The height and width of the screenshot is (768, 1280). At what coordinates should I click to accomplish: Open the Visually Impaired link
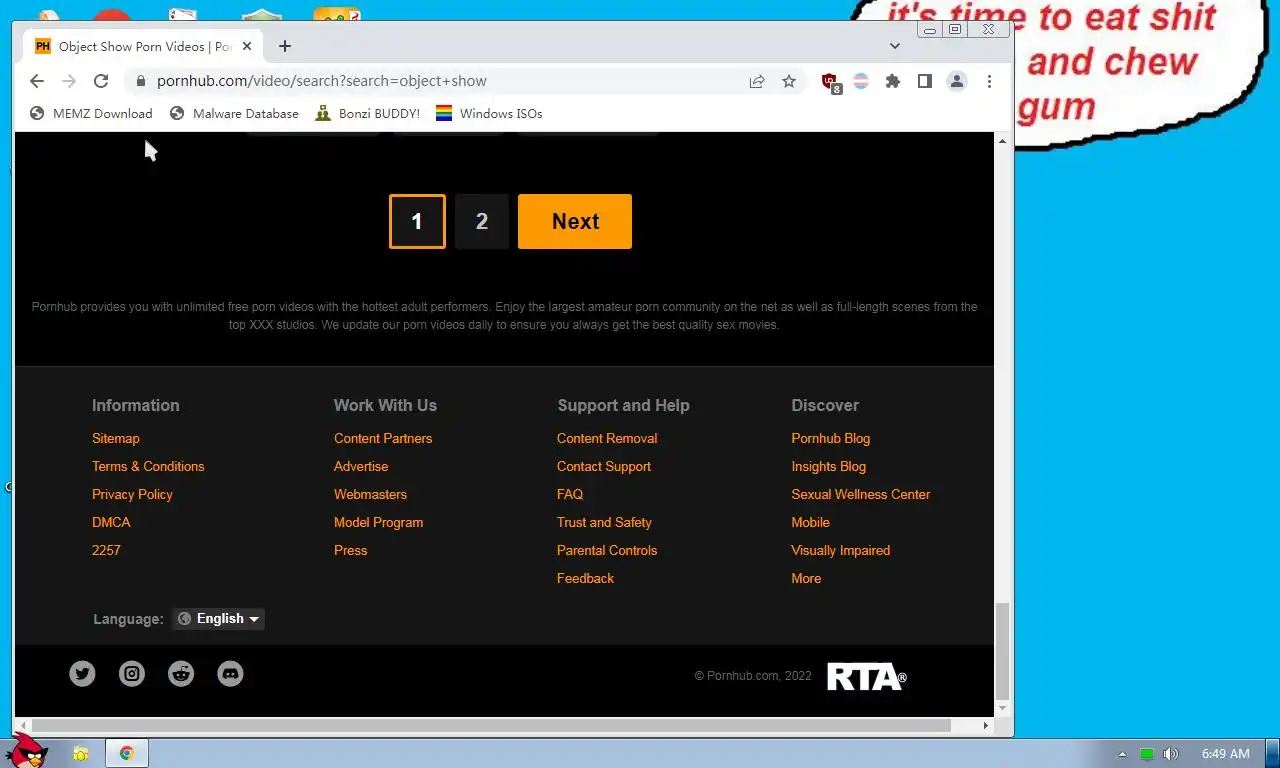840,550
